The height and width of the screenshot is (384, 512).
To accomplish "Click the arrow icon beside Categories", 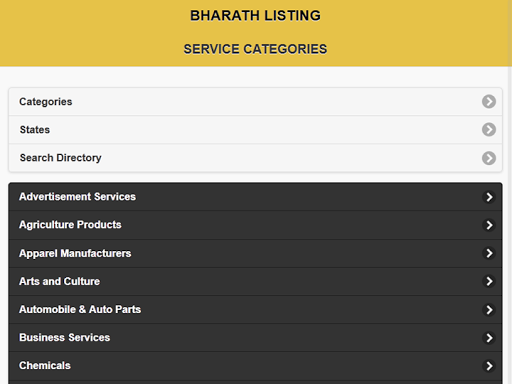I will [489, 102].
